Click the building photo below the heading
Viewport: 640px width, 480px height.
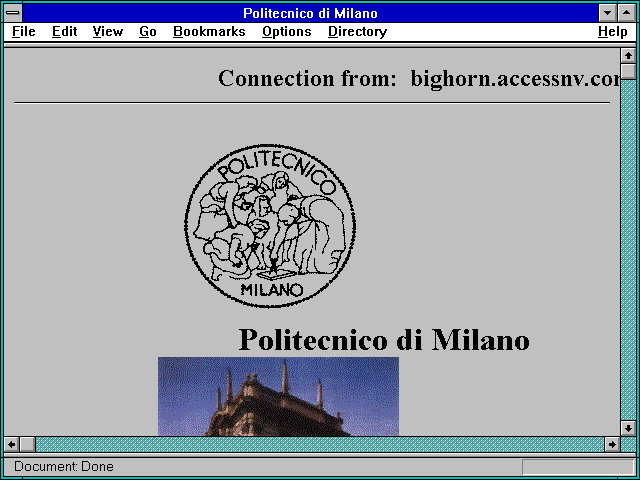point(278,396)
